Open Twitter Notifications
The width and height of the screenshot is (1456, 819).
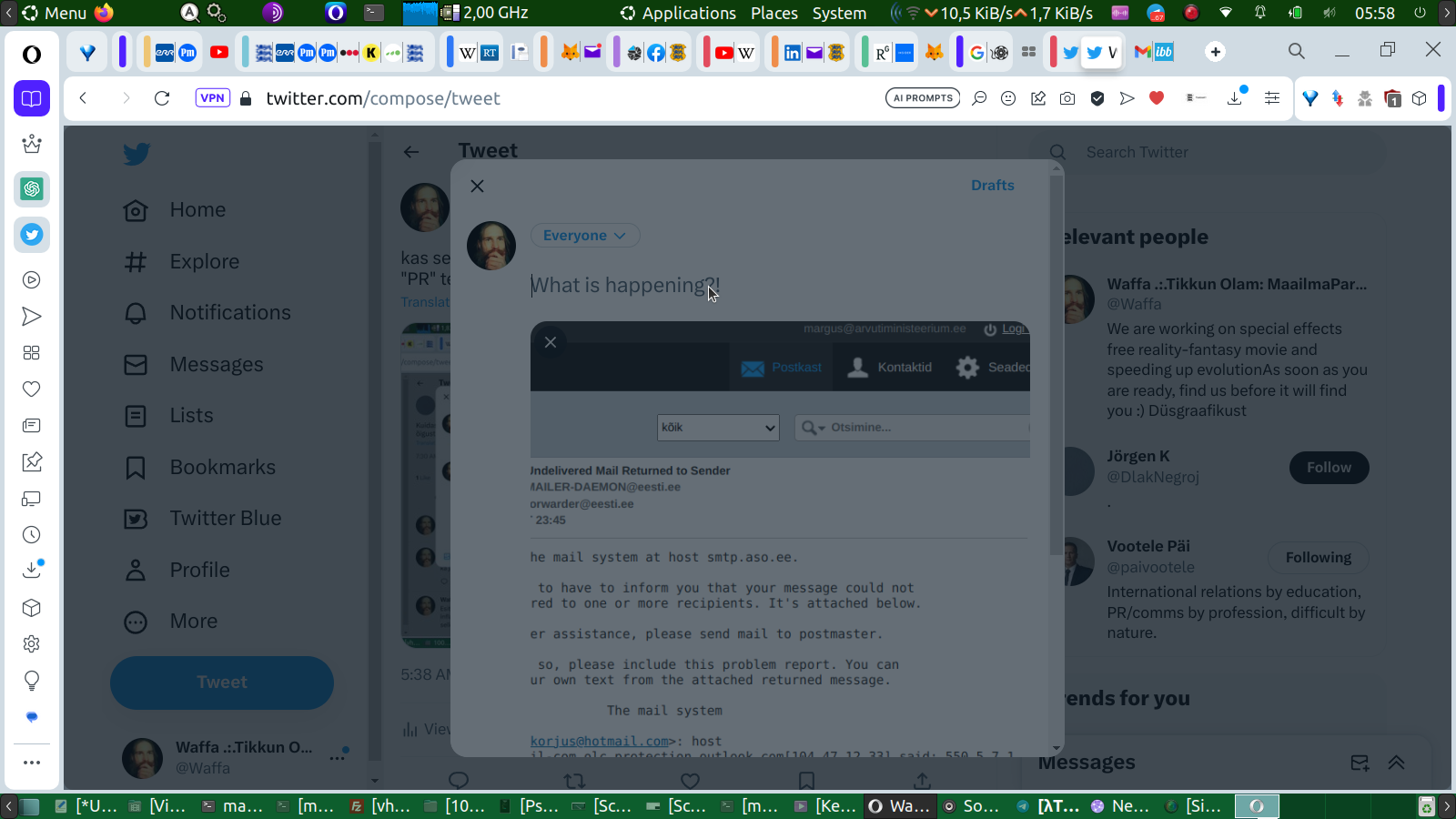pos(207,313)
